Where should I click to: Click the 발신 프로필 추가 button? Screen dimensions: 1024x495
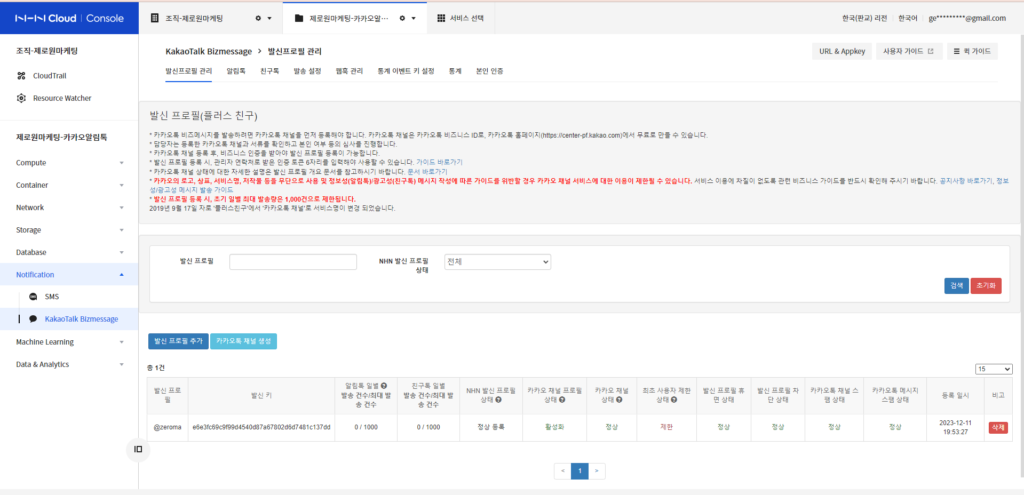(x=178, y=342)
